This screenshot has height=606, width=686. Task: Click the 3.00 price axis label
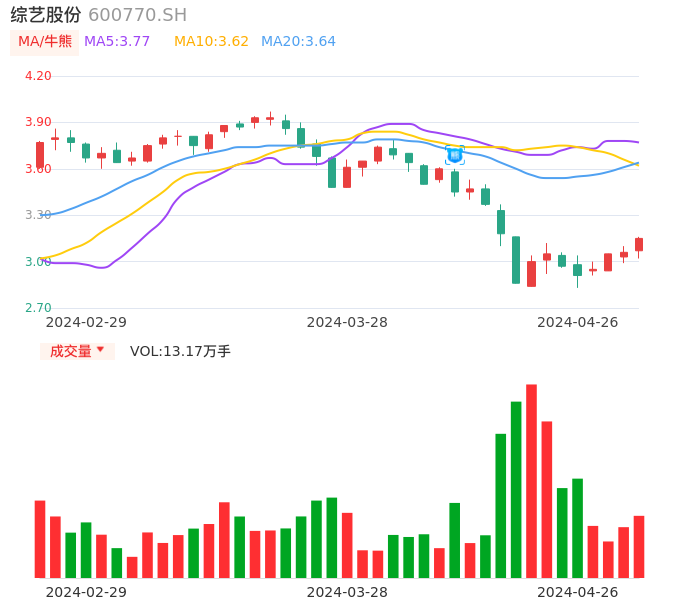[38, 262]
